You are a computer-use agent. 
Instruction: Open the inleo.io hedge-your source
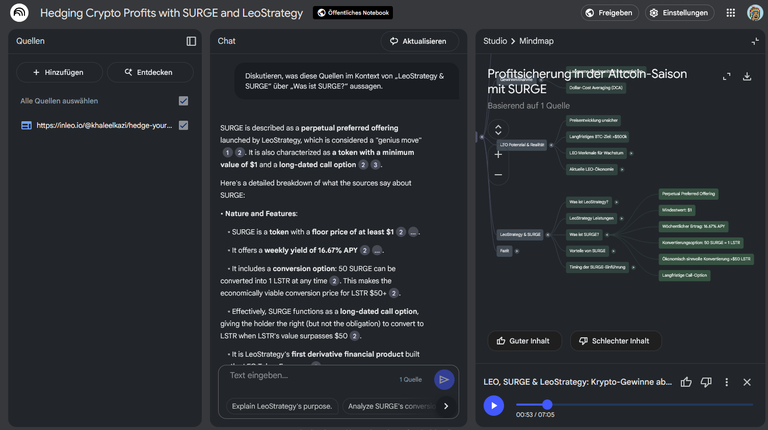tap(104, 125)
